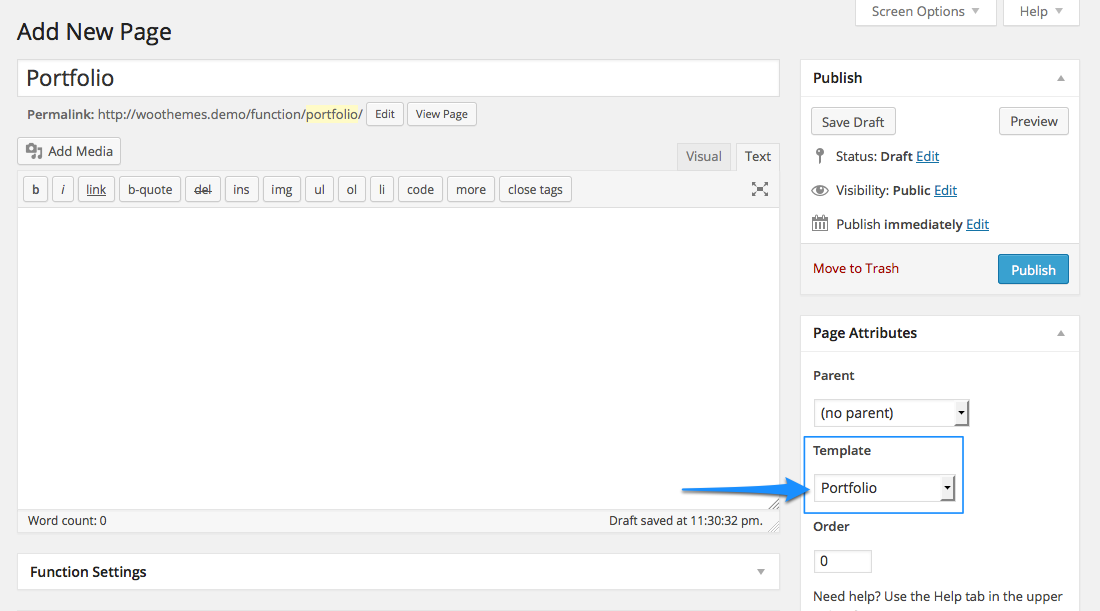
Task: Open the Parent page dropdown
Action: (x=891, y=412)
